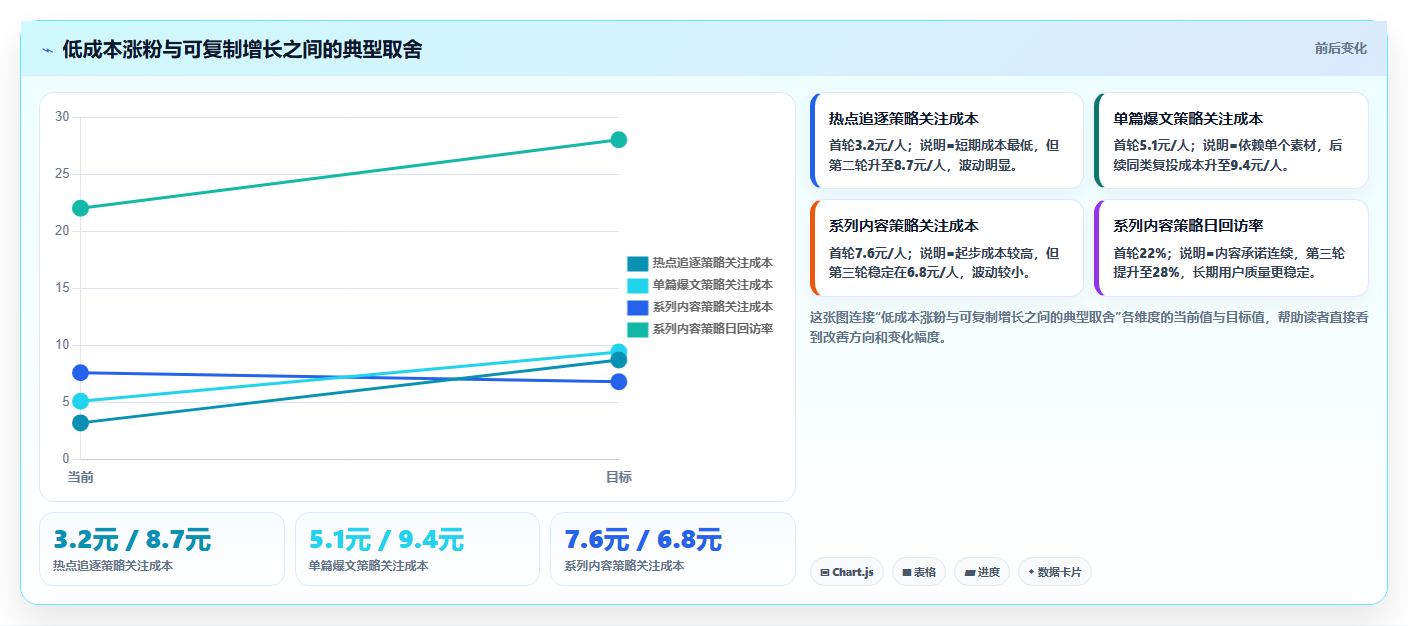Click the paragraph beginning 这张图连接
The height and width of the screenshot is (626, 1408).
pyautogui.click(x=1089, y=327)
